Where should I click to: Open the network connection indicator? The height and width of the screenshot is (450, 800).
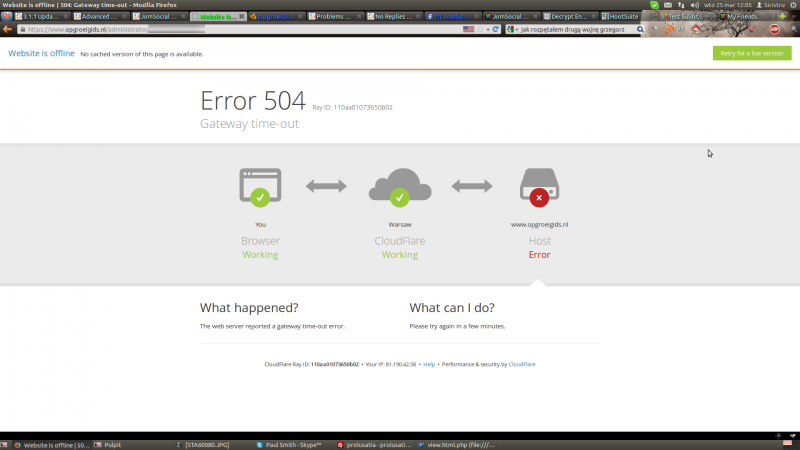(681, 5)
